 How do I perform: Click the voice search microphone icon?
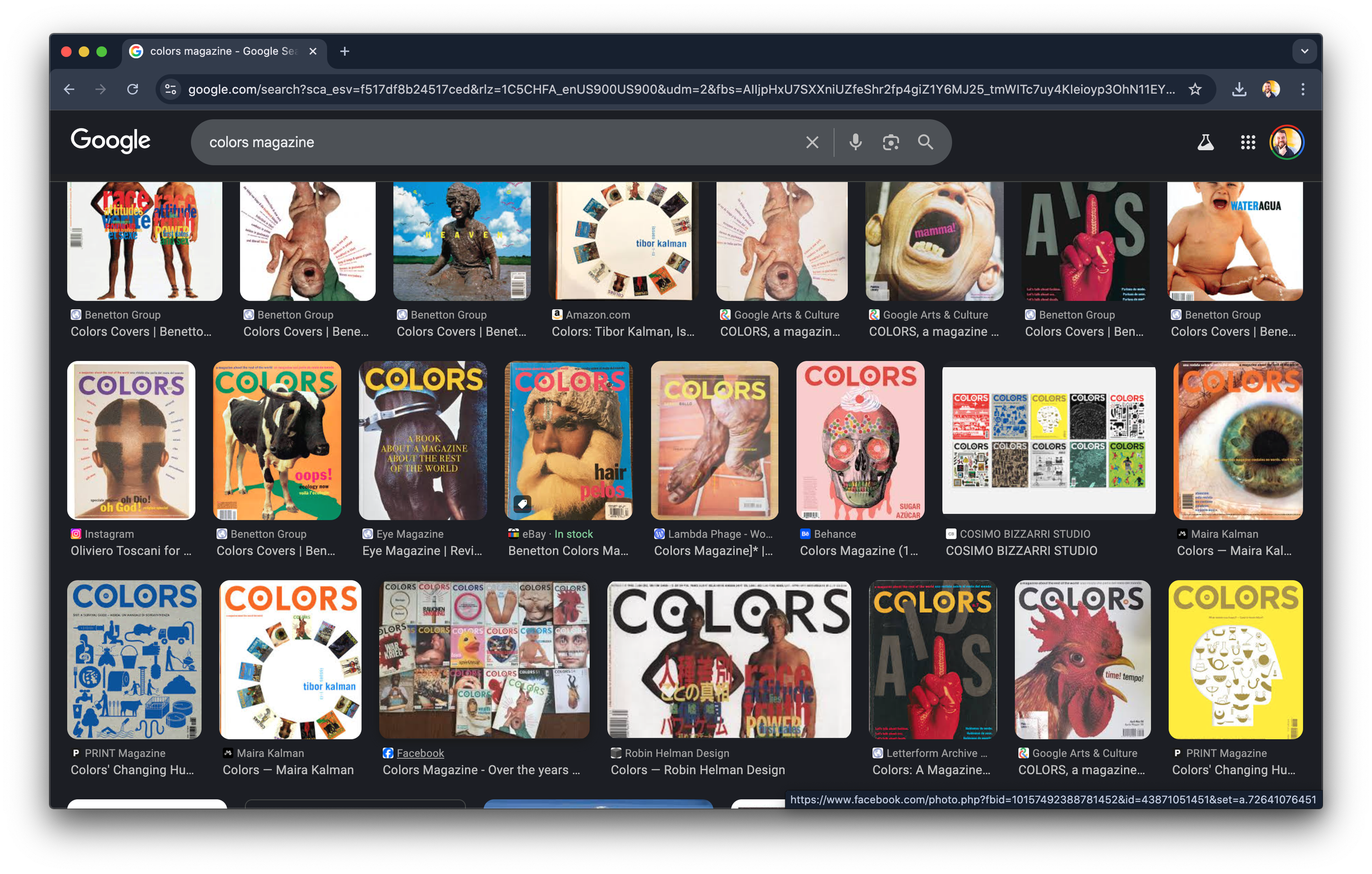point(854,142)
